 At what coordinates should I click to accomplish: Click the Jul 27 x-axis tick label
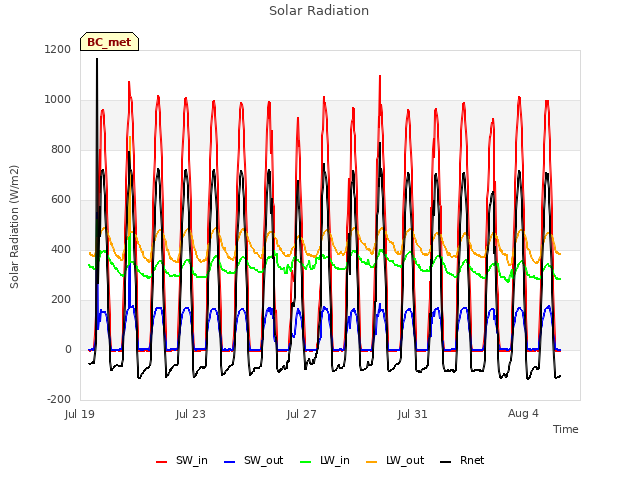302,414
